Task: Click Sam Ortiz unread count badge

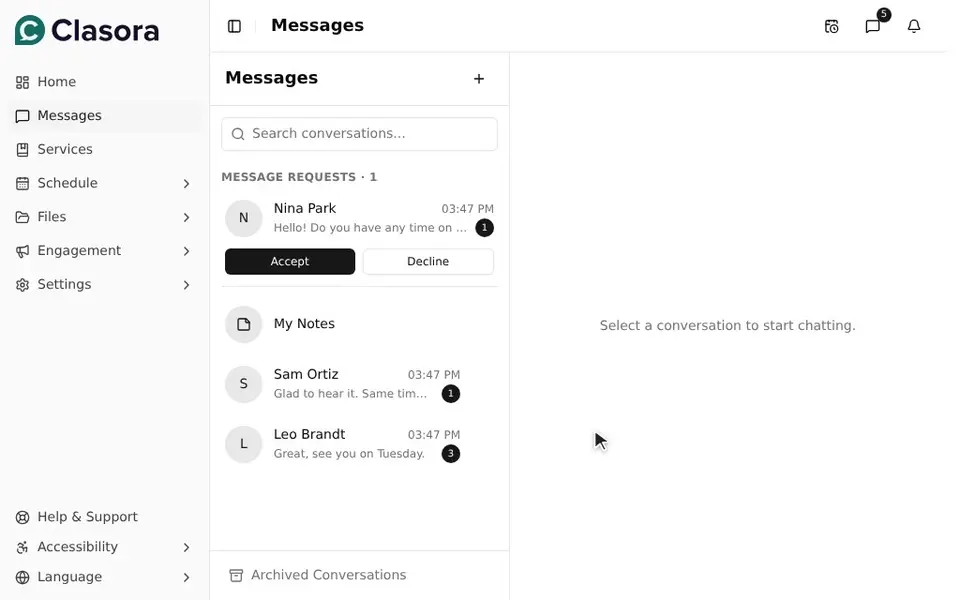Action: pyautogui.click(x=451, y=394)
